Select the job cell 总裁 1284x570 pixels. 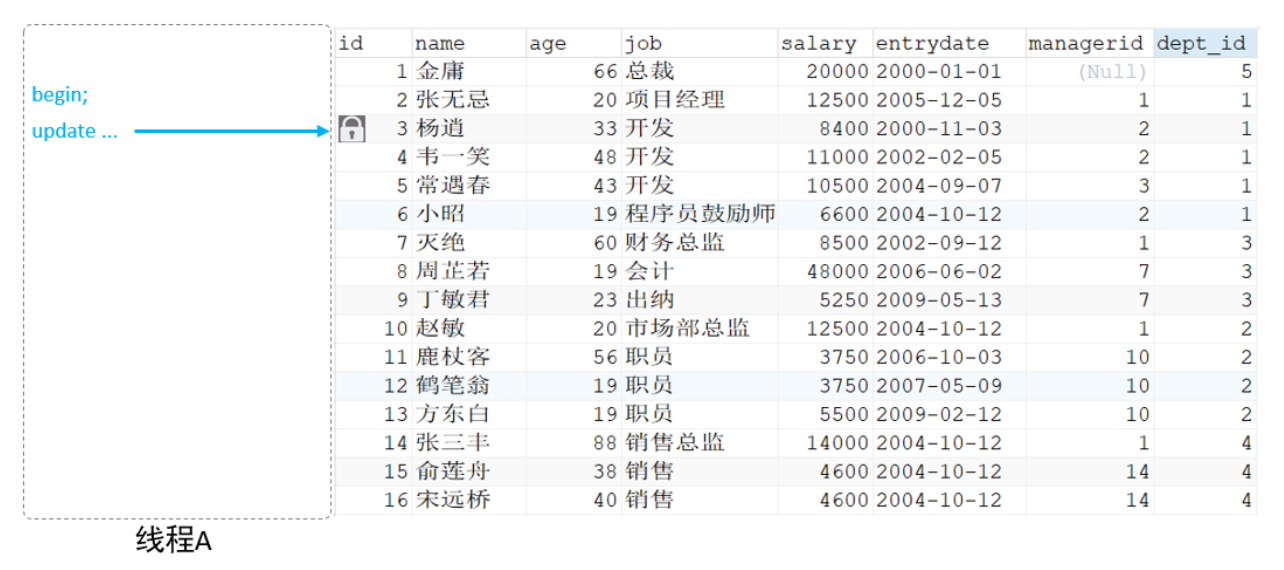(x=650, y=72)
